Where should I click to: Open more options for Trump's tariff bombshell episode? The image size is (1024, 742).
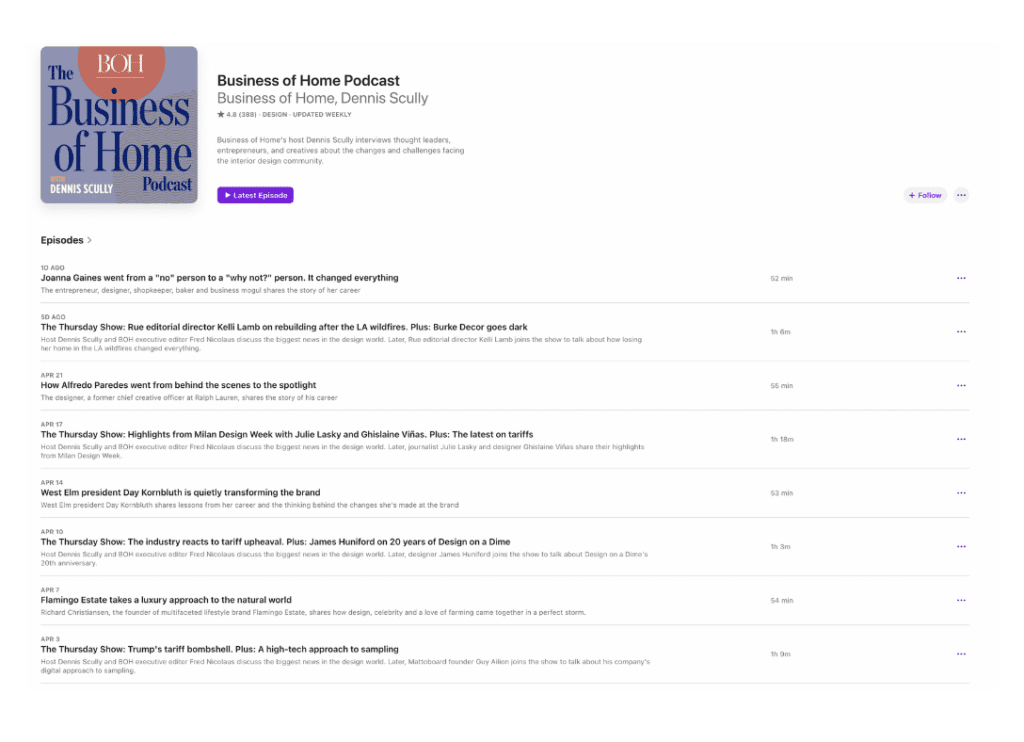point(961,654)
